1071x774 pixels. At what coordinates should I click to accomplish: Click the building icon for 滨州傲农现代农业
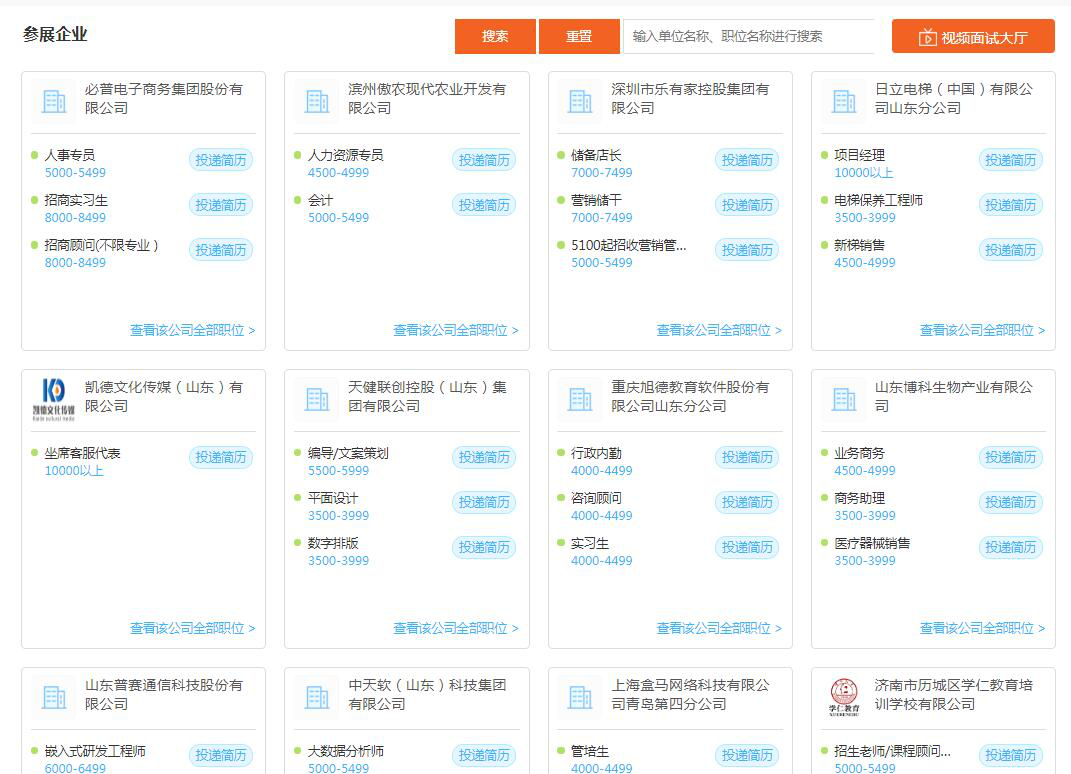(317, 101)
